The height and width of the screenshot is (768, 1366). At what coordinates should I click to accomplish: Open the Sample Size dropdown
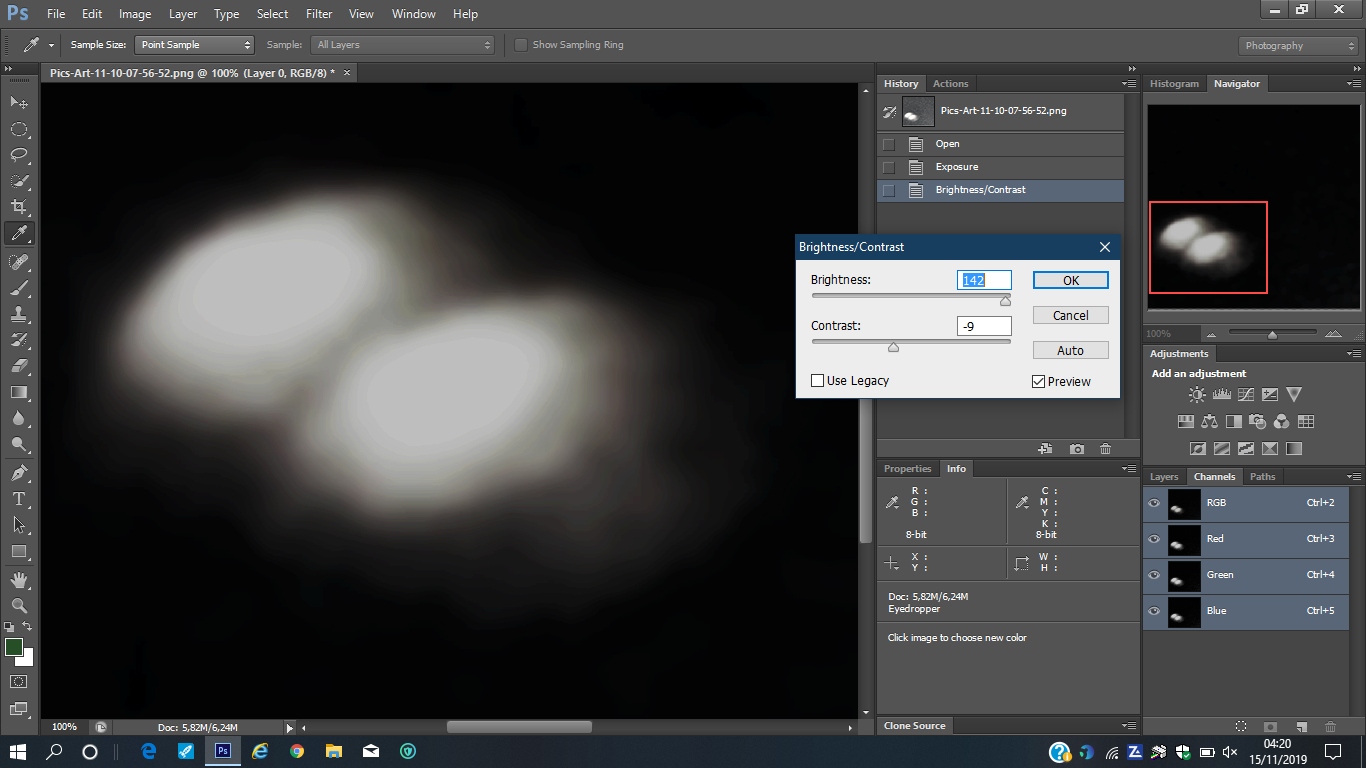click(195, 45)
